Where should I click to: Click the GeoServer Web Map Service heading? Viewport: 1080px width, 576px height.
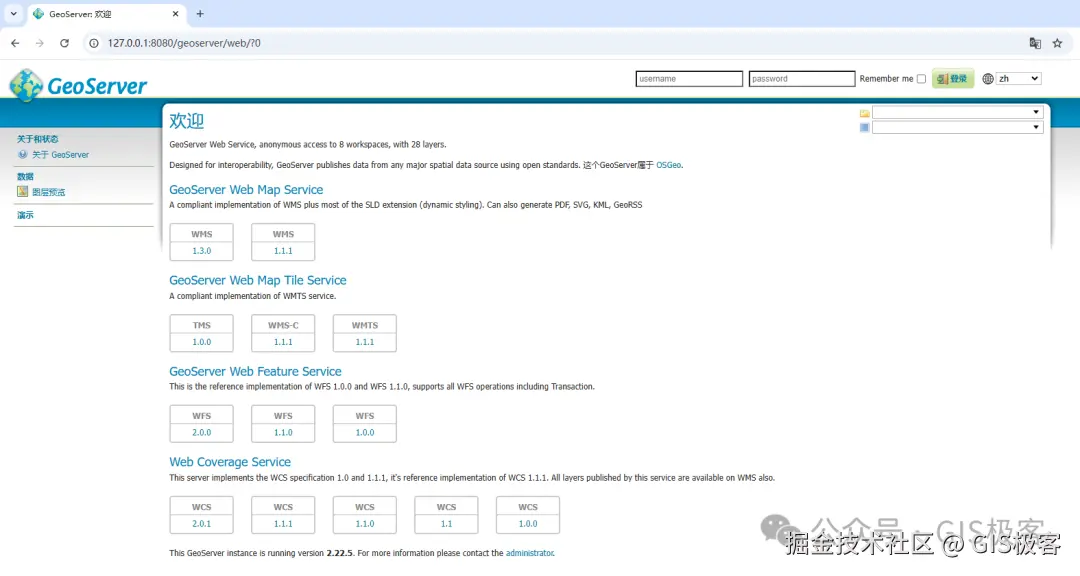click(x=246, y=189)
